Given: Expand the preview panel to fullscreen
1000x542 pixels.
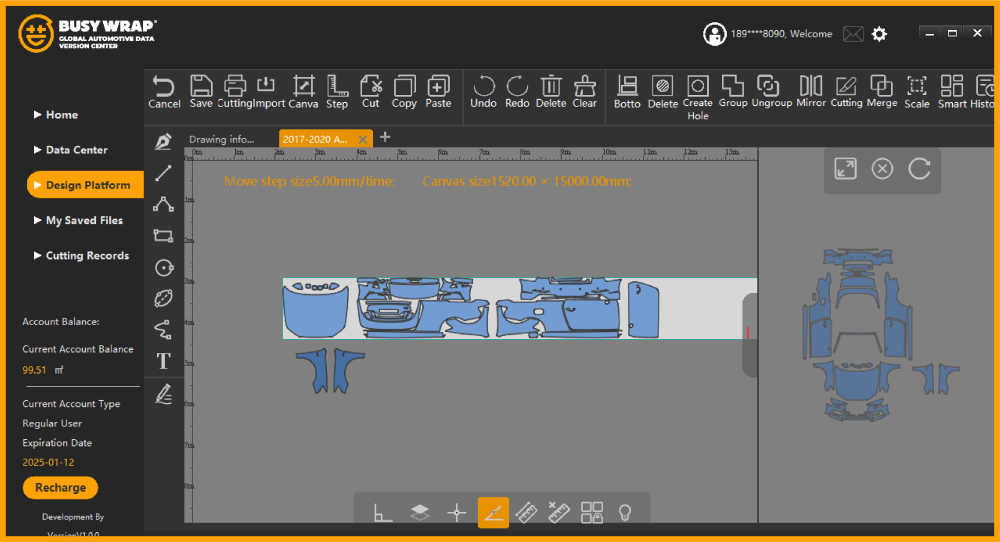Looking at the screenshot, I should (846, 169).
